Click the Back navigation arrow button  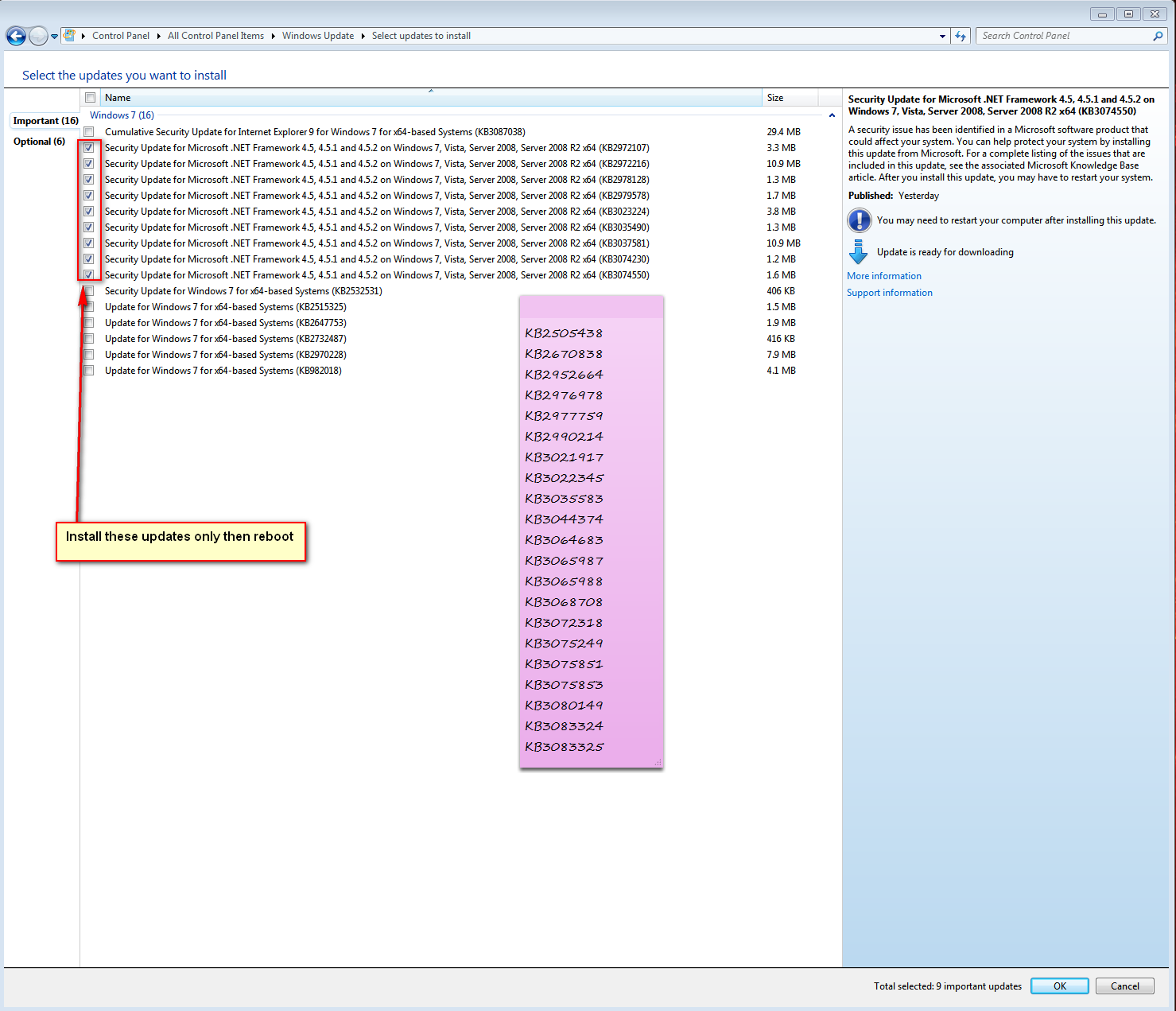pyautogui.click(x=16, y=36)
